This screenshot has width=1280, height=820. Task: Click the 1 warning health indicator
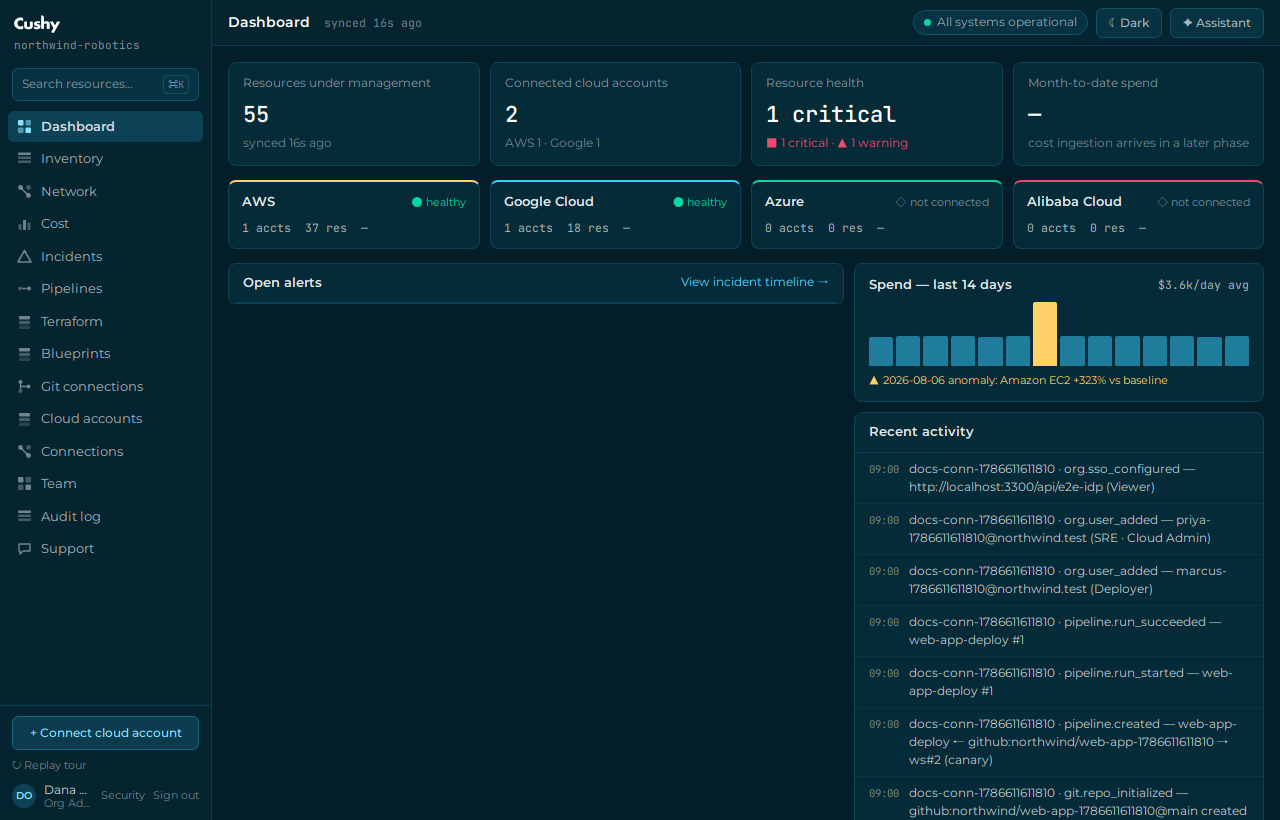(x=873, y=143)
